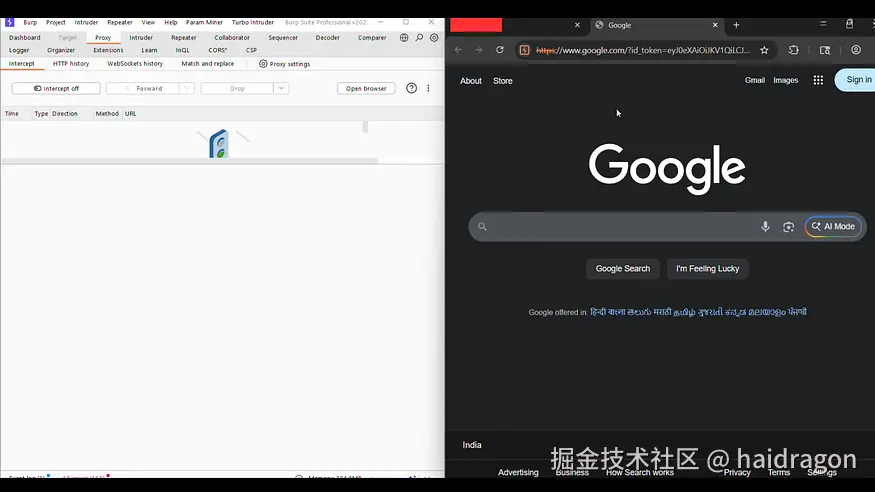875x492 pixels.
Task: Open the Burp menu
Action: pyautogui.click(x=30, y=22)
